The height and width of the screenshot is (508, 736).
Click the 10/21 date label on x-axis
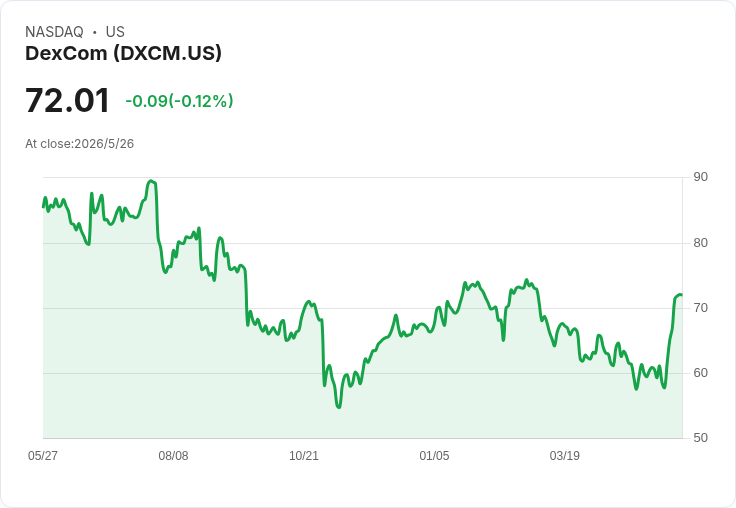point(304,455)
